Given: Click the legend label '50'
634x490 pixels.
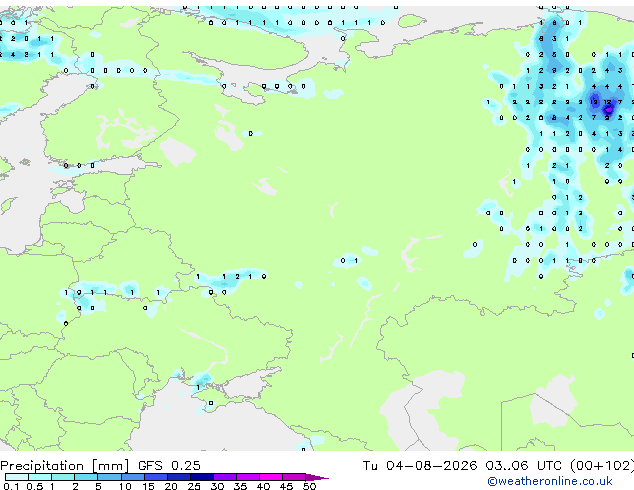Looking at the screenshot, I should pyautogui.click(x=310, y=486).
